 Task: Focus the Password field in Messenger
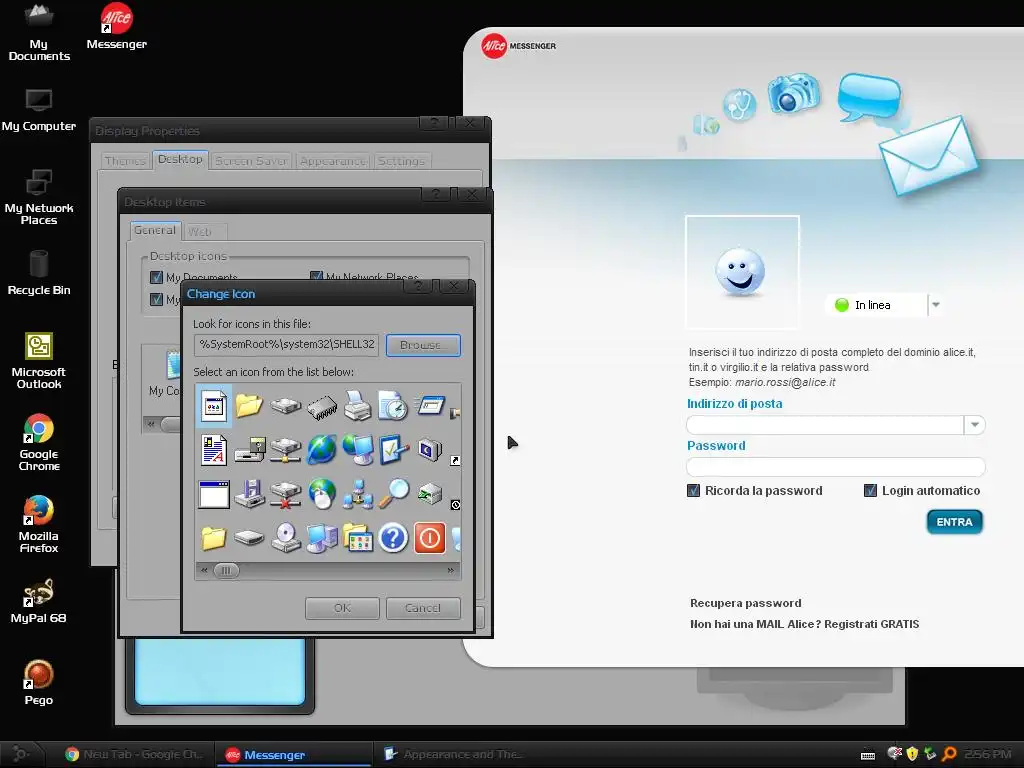pyautogui.click(x=835, y=467)
